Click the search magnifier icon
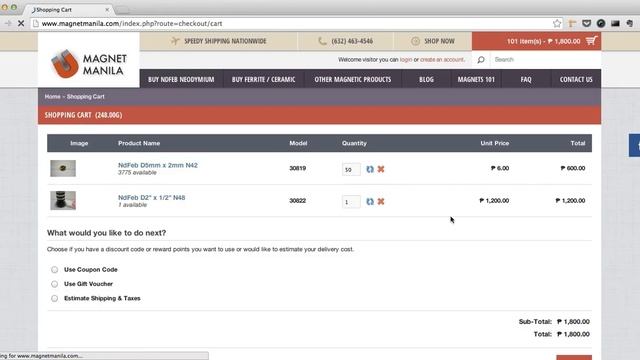This screenshot has height=360, width=640. [481, 60]
